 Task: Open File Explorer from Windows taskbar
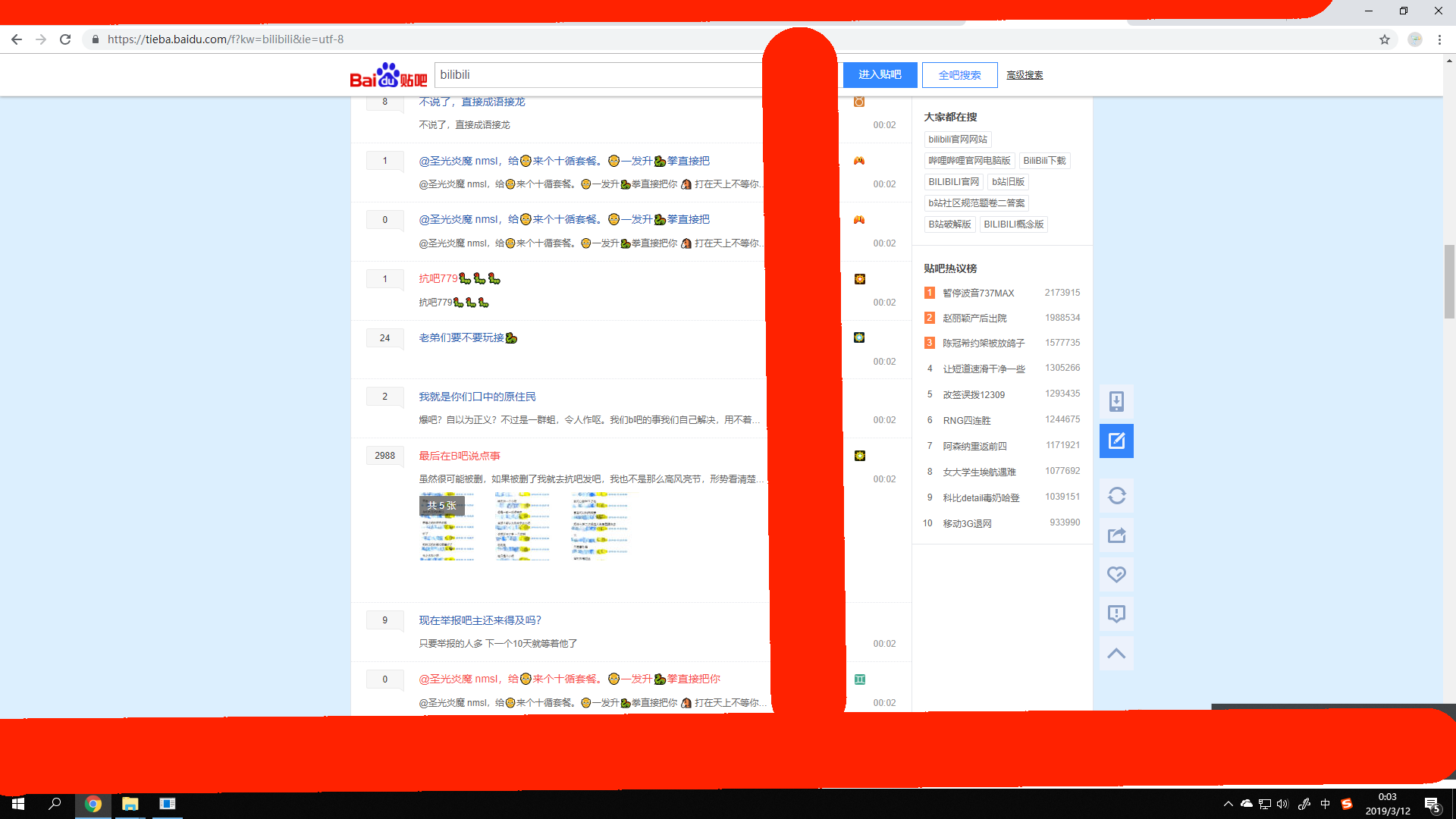(130, 804)
